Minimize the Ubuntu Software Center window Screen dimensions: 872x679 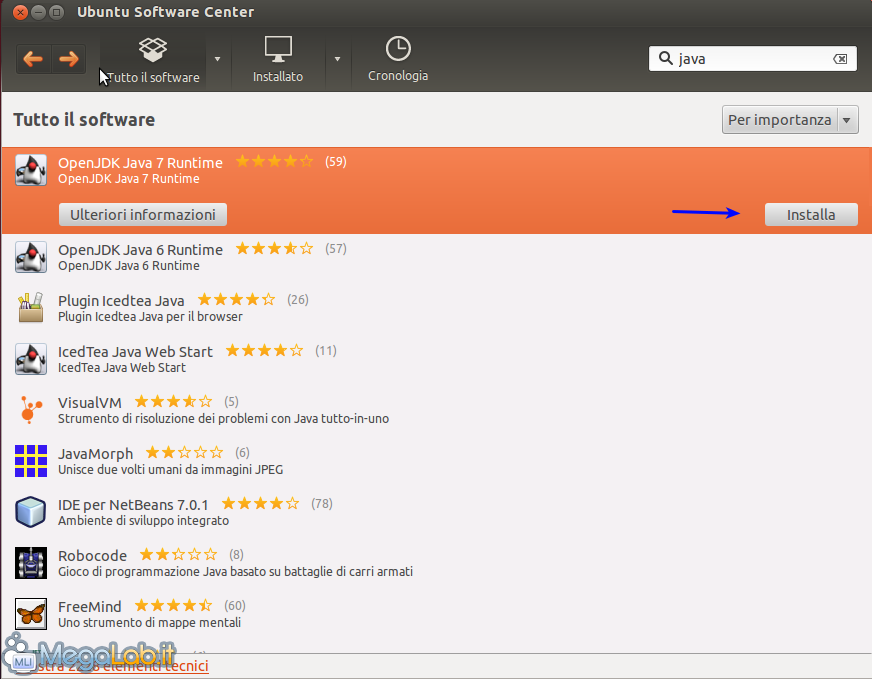[x=38, y=12]
